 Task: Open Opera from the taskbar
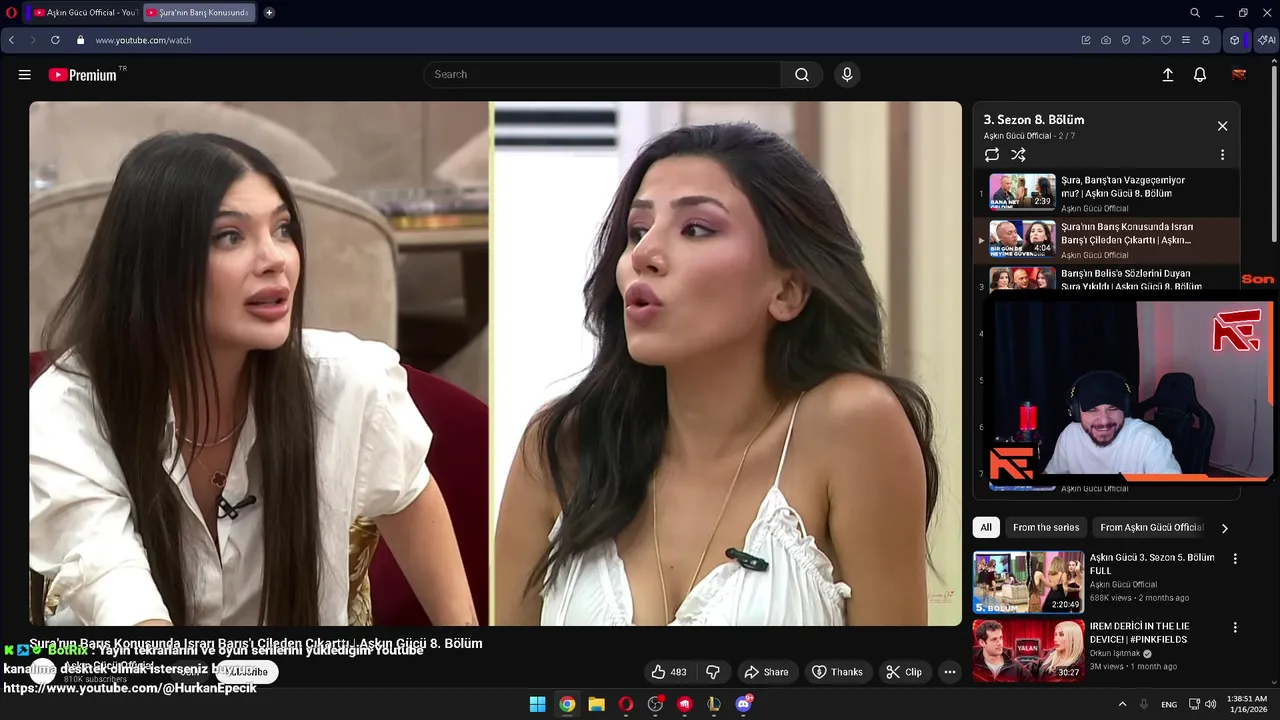pos(626,704)
